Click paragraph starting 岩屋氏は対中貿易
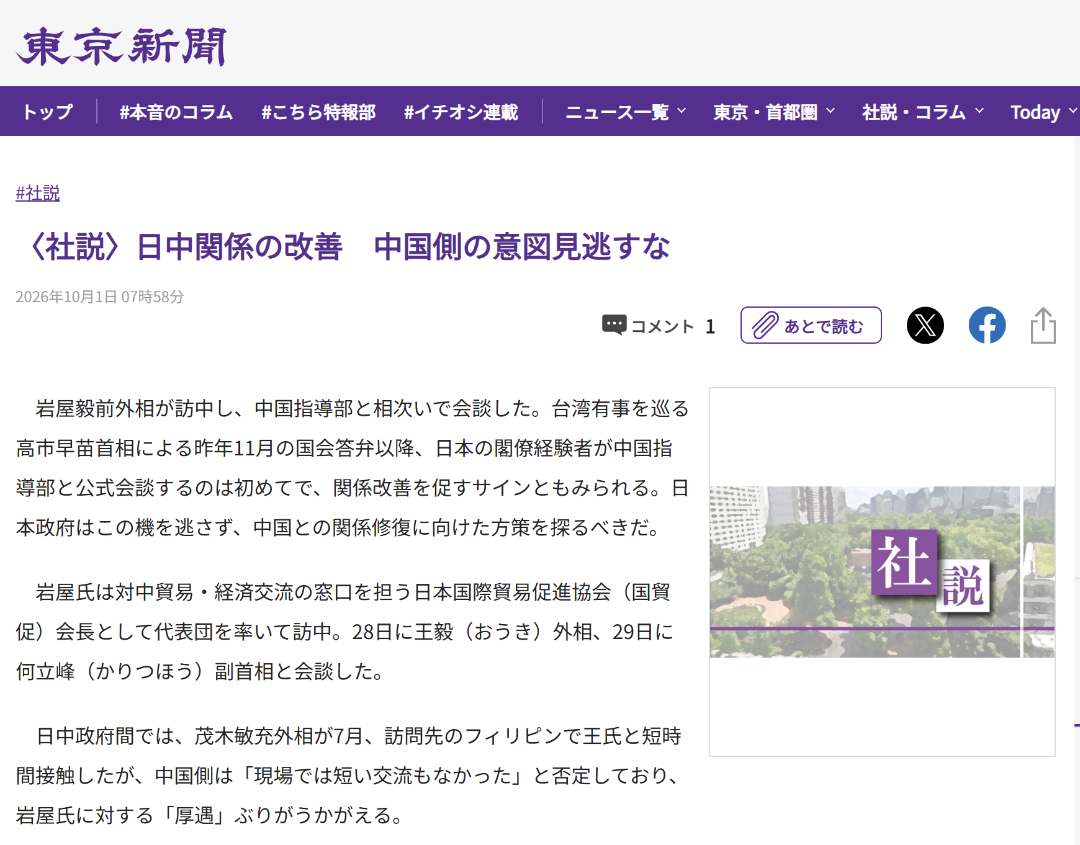The width and height of the screenshot is (1080, 845). [344, 631]
